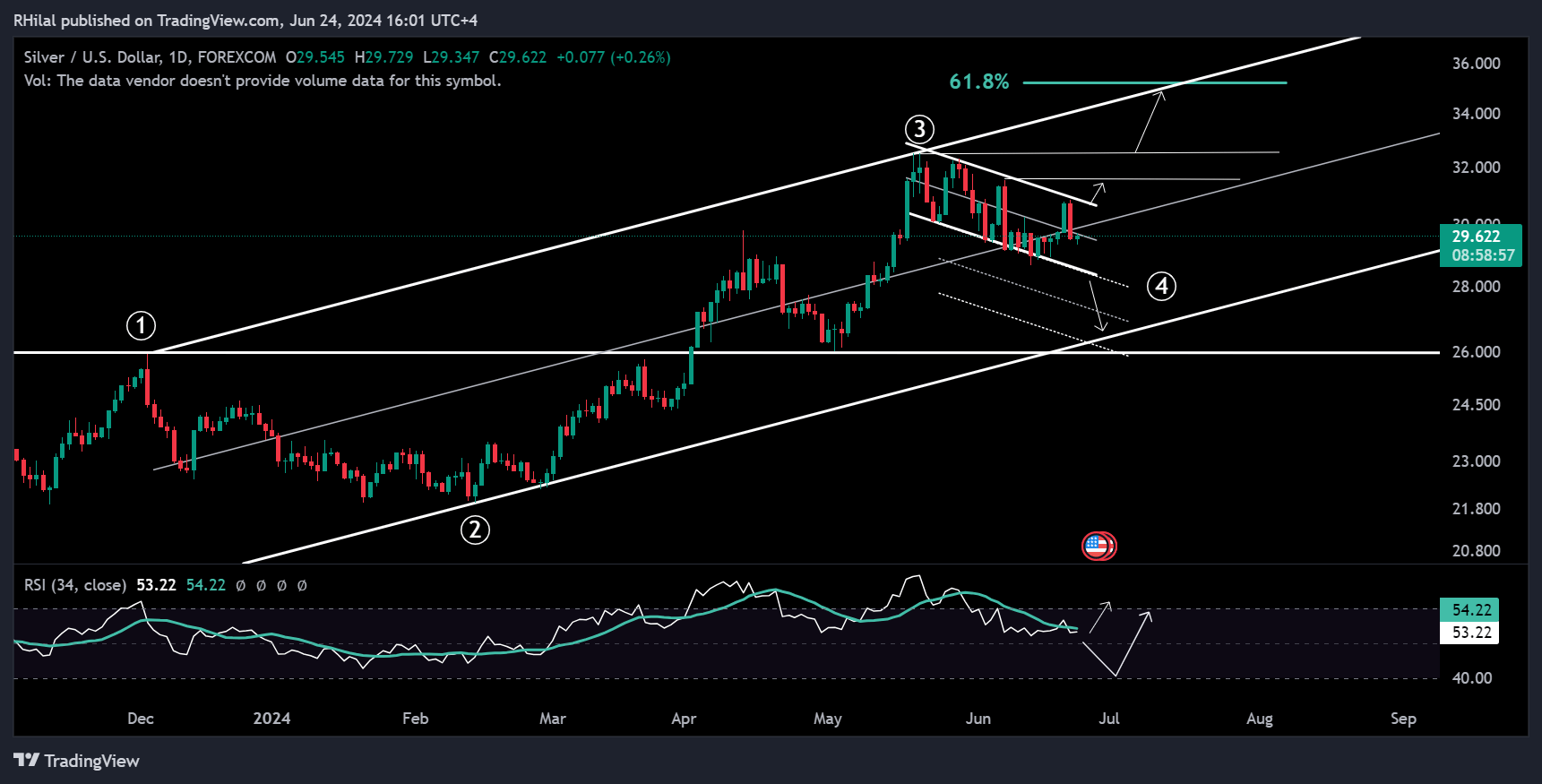Click the RSI first value 53.22 in legend
This screenshot has height=784, width=1542.
click(x=156, y=585)
